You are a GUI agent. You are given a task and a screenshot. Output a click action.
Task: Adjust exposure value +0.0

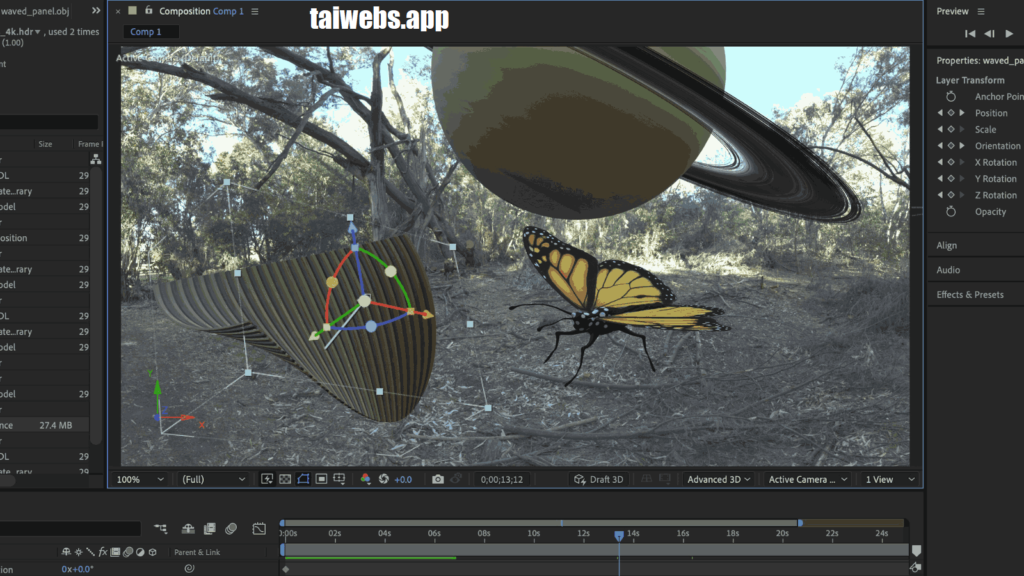[403, 479]
